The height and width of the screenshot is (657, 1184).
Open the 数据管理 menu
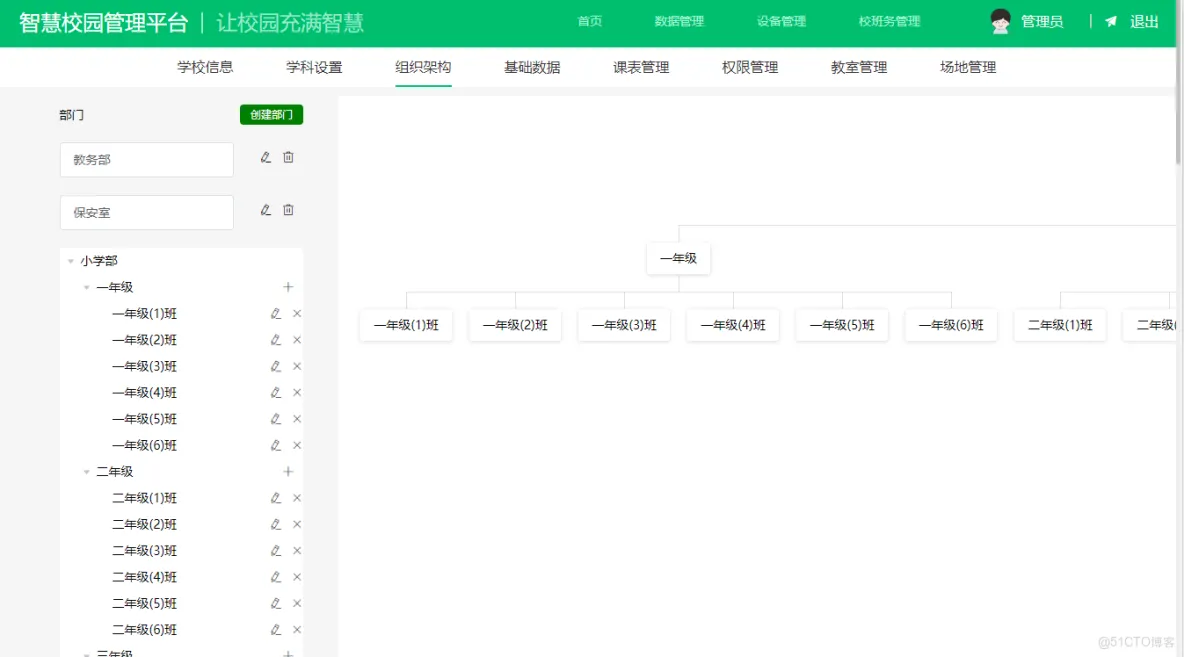[x=679, y=21]
